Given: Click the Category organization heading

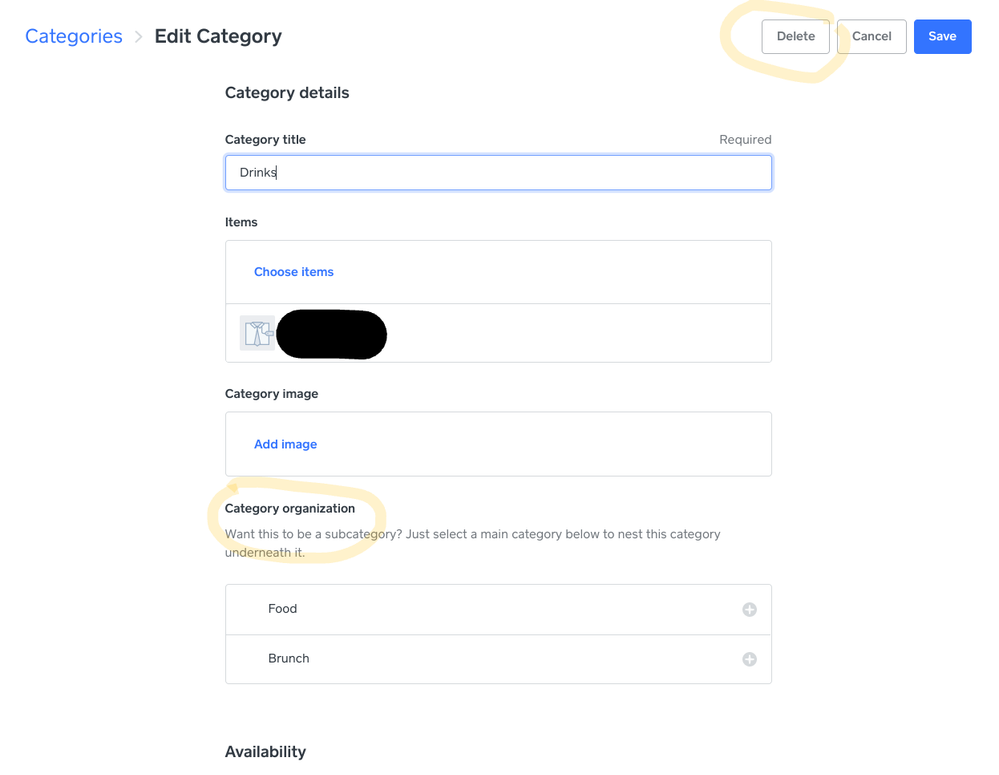Looking at the screenshot, I should click(290, 508).
